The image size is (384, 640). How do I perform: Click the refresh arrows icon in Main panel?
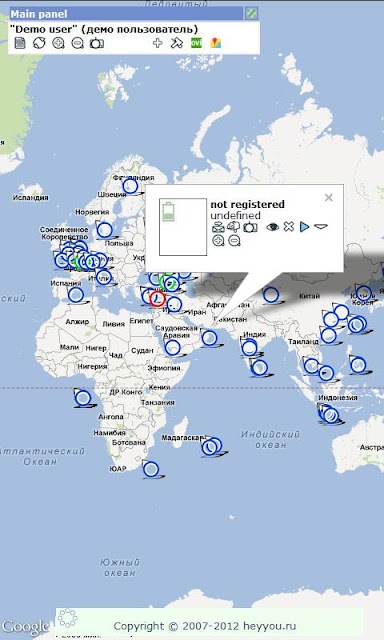[39, 43]
